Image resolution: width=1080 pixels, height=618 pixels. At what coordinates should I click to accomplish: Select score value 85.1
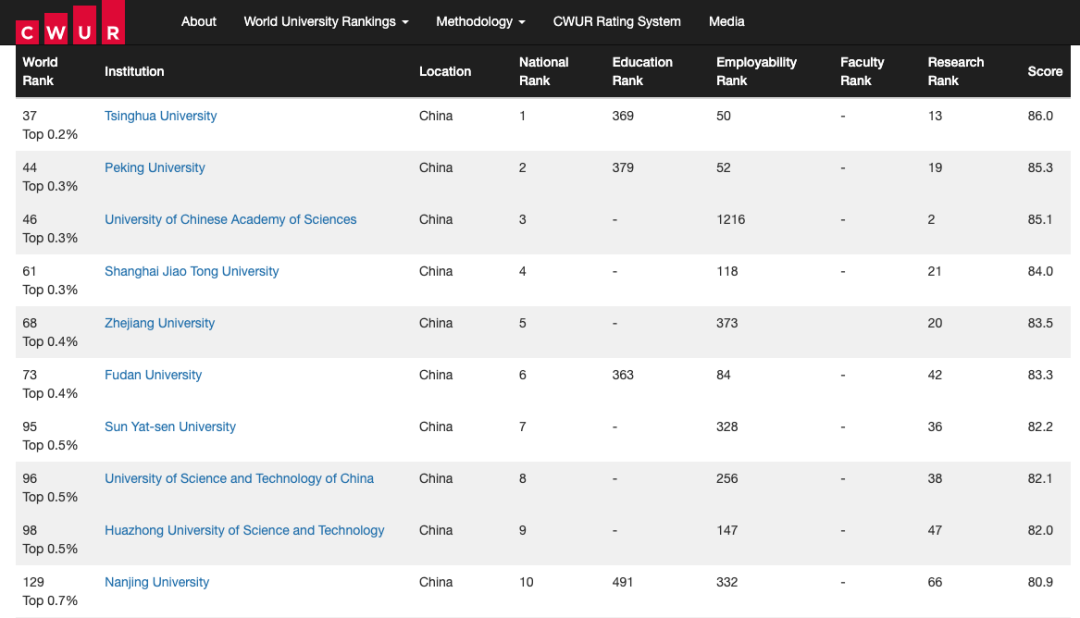coord(1040,219)
